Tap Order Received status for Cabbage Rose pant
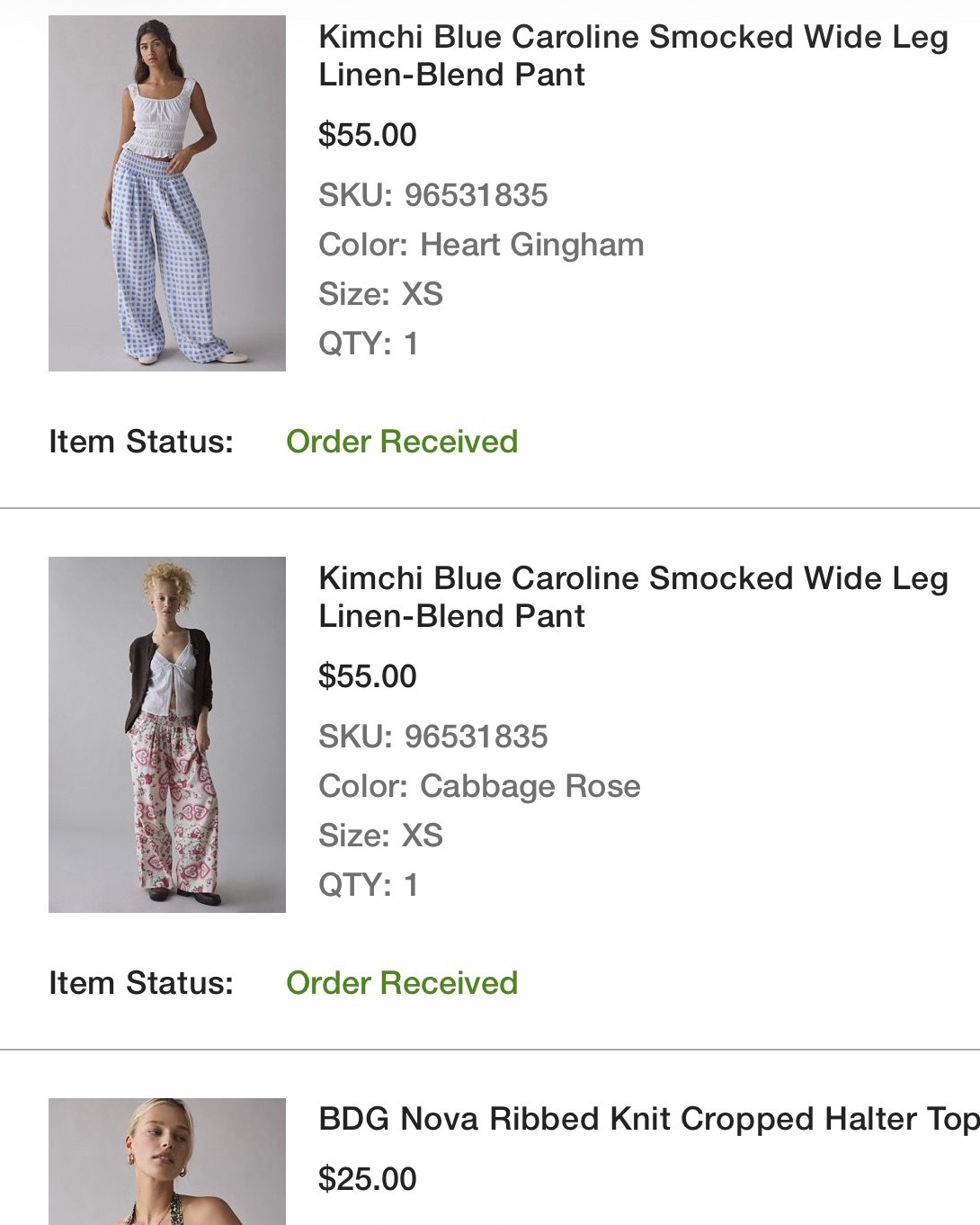Image resolution: width=980 pixels, height=1225 pixels. 402,983
